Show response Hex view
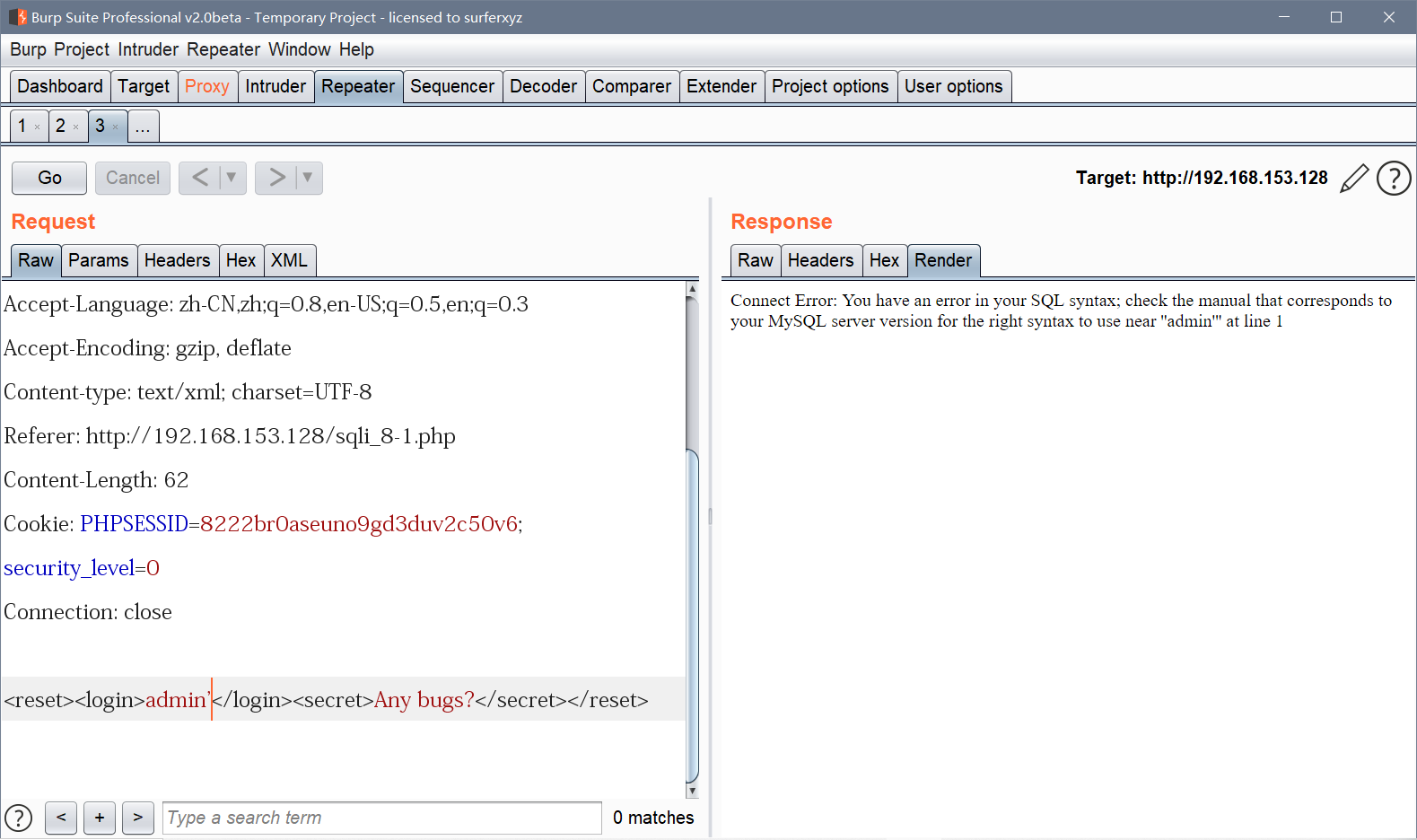Screen dimensions: 1417x840 [x=884, y=260]
